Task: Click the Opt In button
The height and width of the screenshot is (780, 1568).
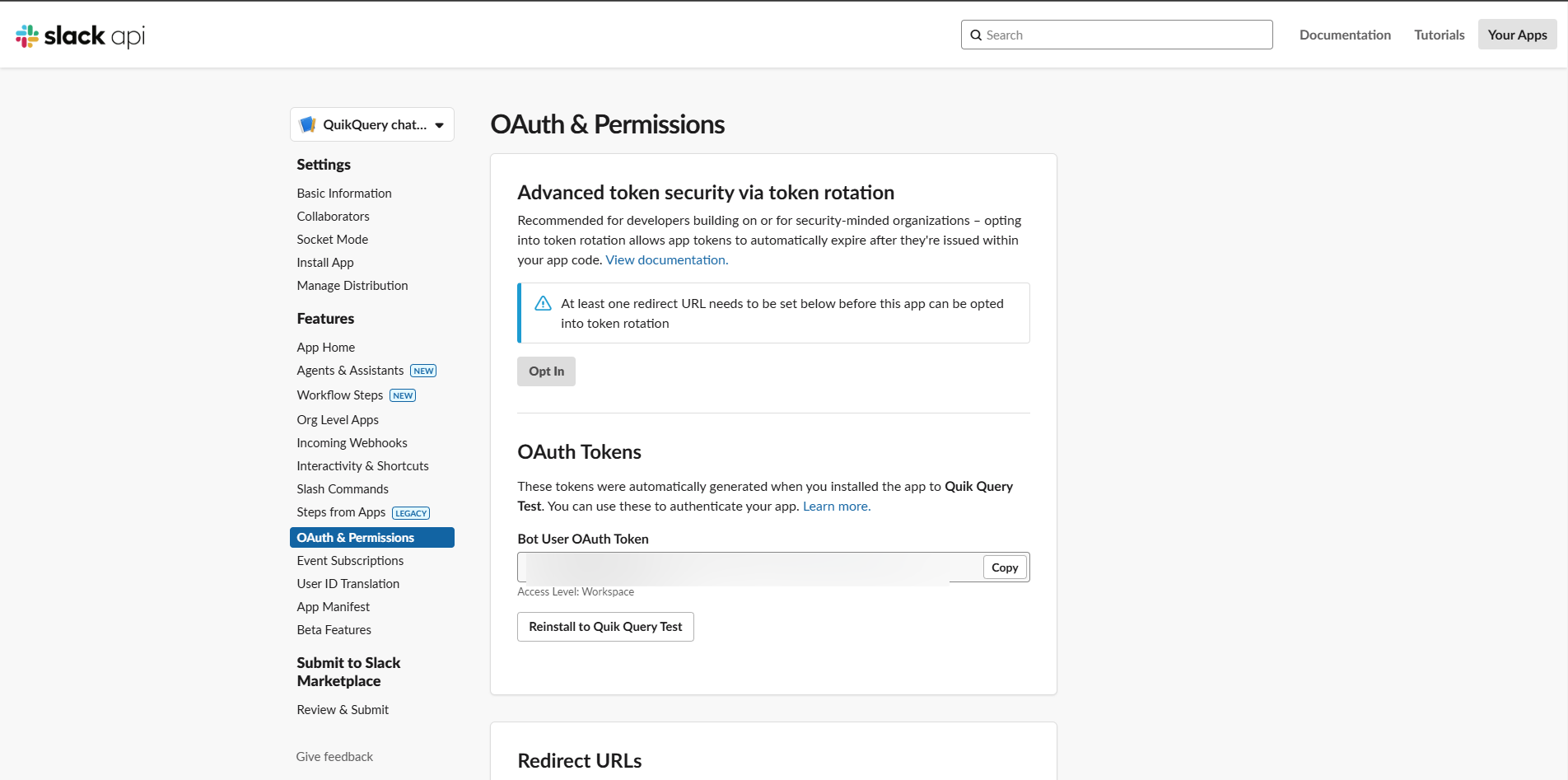Action: [x=546, y=371]
